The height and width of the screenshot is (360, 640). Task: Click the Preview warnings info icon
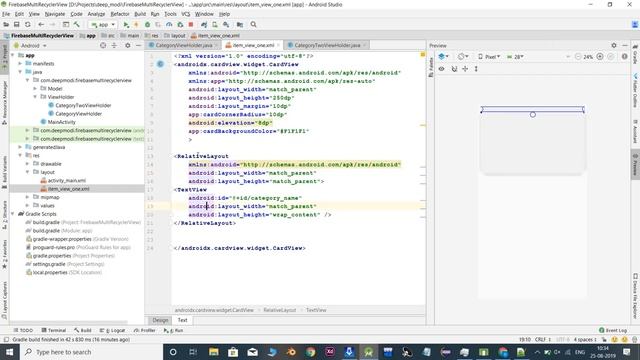(x=624, y=57)
